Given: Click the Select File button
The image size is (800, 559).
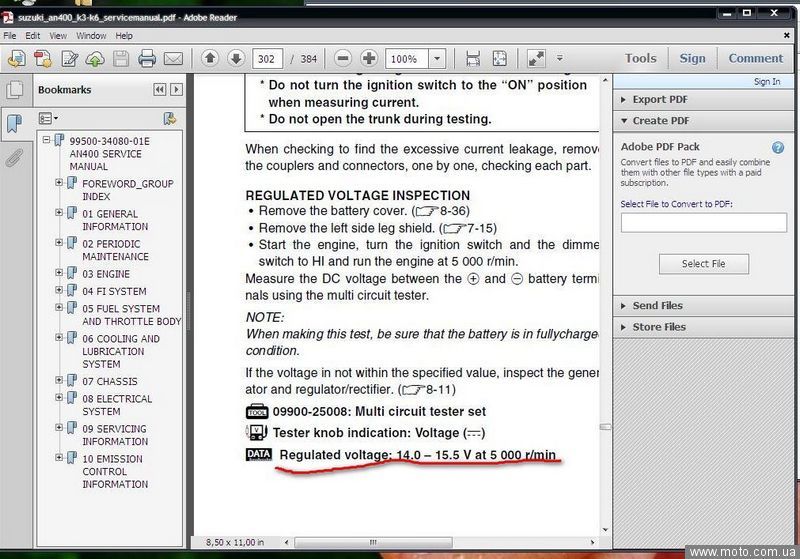Looking at the screenshot, I should tap(703, 264).
